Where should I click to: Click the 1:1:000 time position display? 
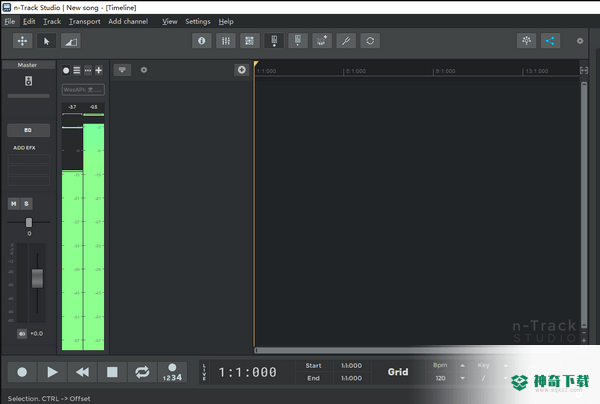coord(247,372)
